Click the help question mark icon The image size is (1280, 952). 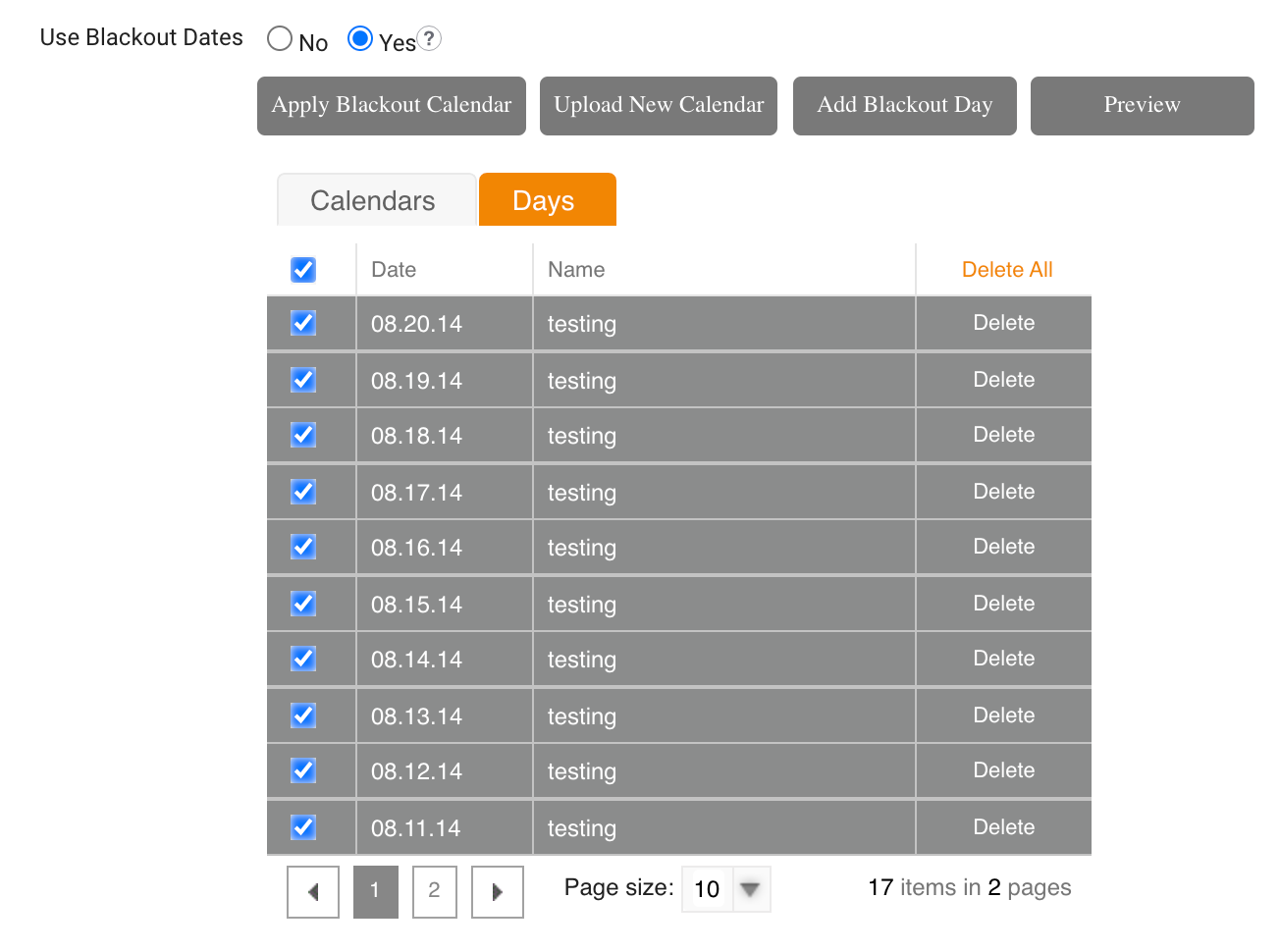tap(429, 39)
